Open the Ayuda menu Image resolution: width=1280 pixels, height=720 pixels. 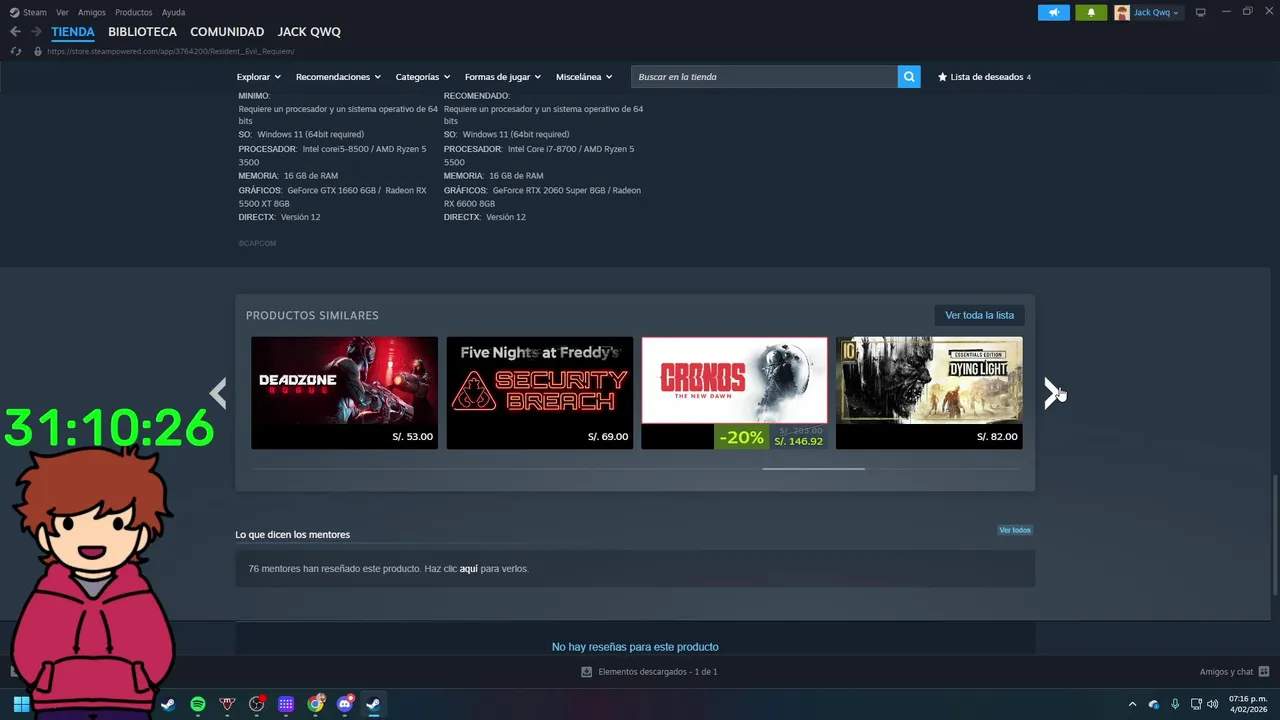pyautogui.click(x=173, y=13)
